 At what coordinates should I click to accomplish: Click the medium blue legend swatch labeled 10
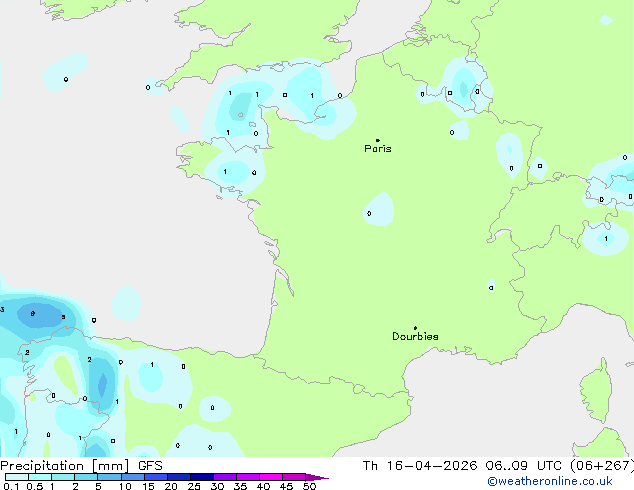pos(133,477)
